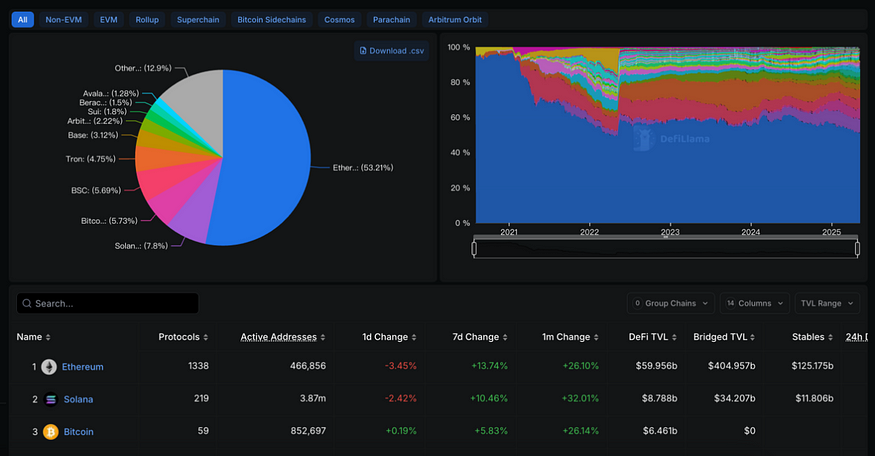
Task: Open the Ethereum chain link
Action: (82, 367)
